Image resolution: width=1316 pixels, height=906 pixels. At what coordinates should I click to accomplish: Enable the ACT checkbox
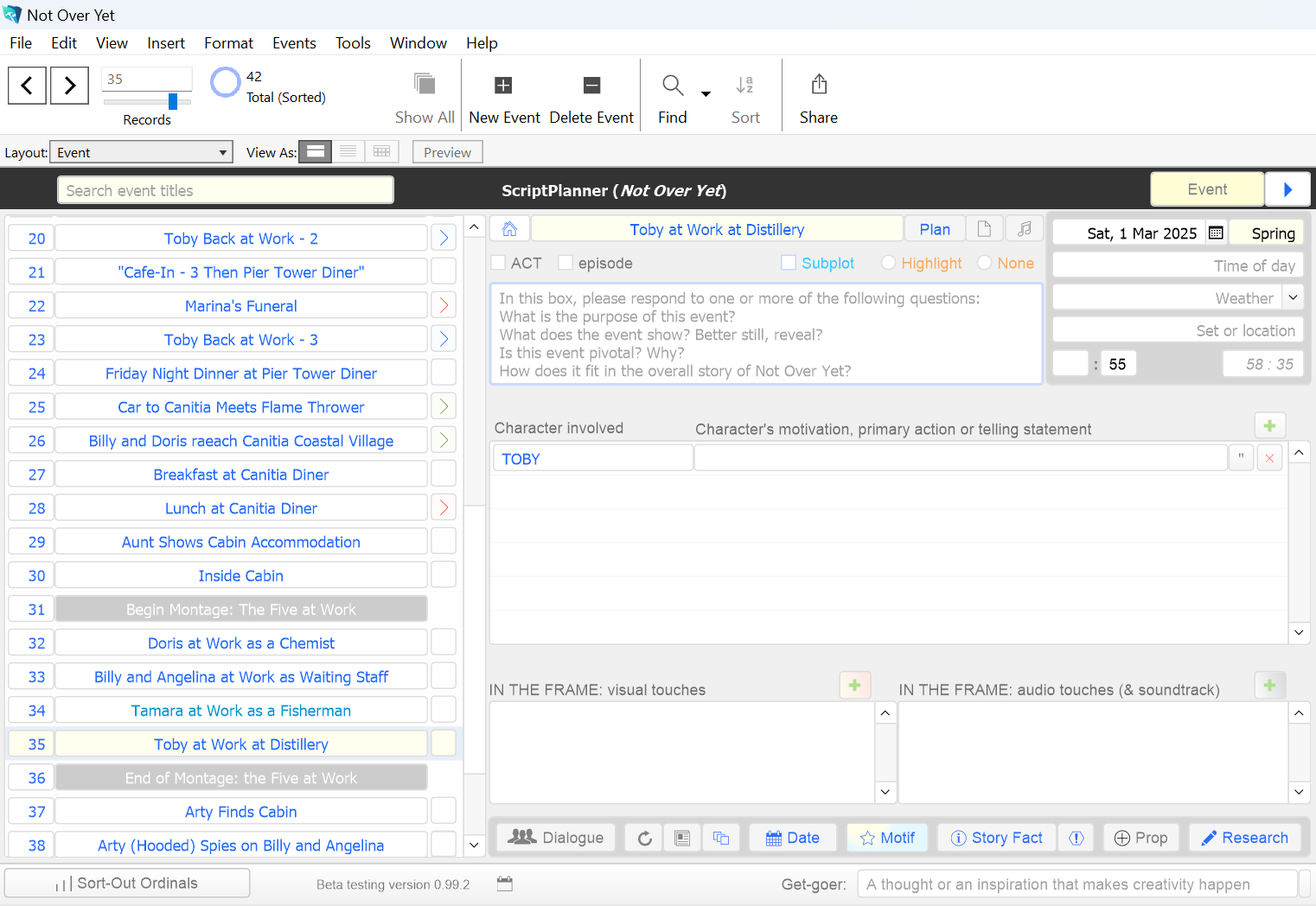point(497,263)
